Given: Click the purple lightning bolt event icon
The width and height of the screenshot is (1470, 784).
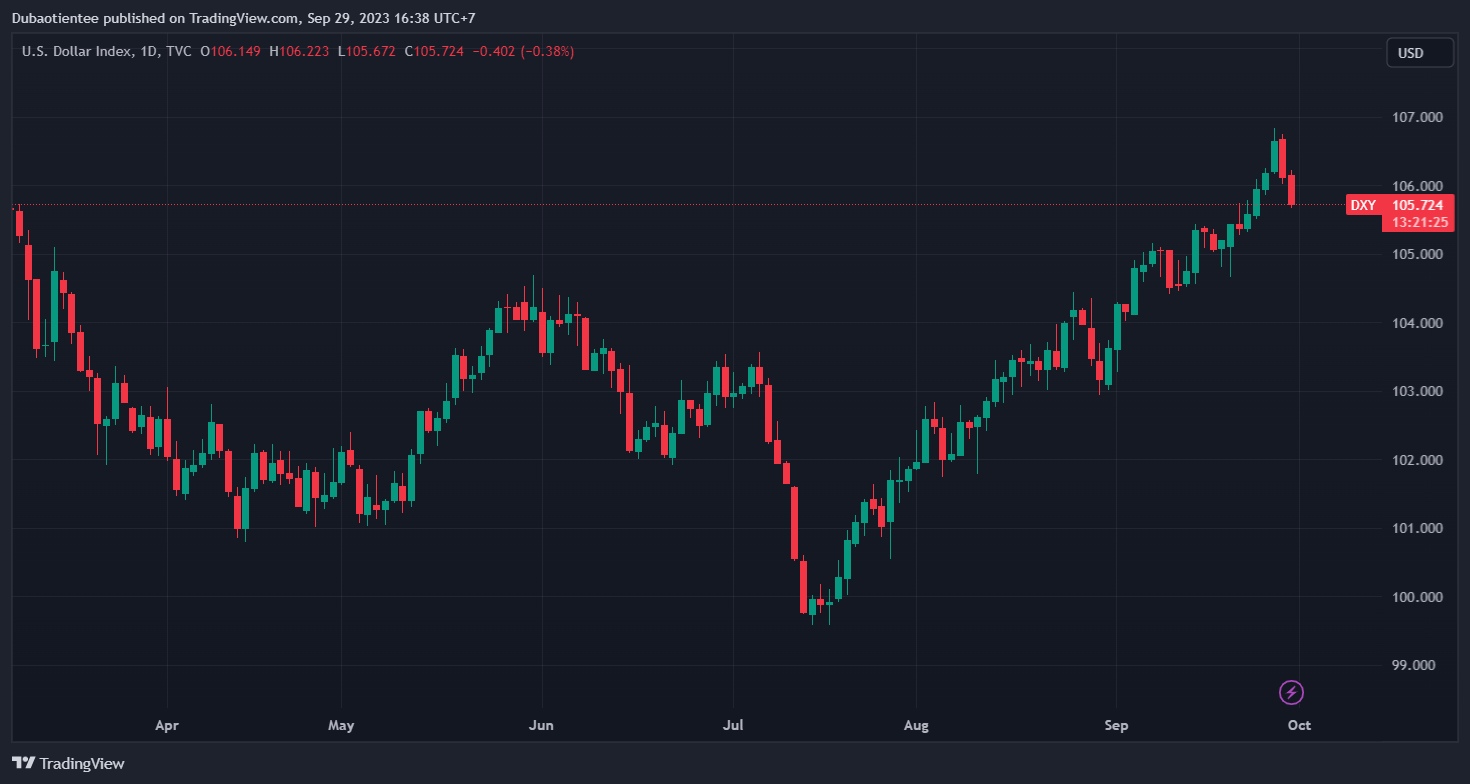Looking at the screenshot, I should click(x=1292, y=692).
